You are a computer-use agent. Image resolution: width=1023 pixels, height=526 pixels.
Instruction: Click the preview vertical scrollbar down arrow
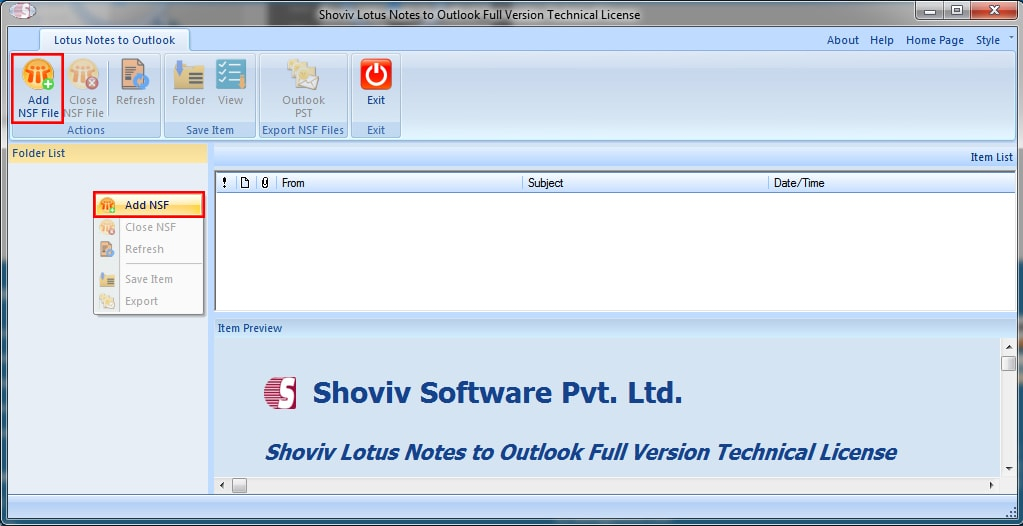1009,468
